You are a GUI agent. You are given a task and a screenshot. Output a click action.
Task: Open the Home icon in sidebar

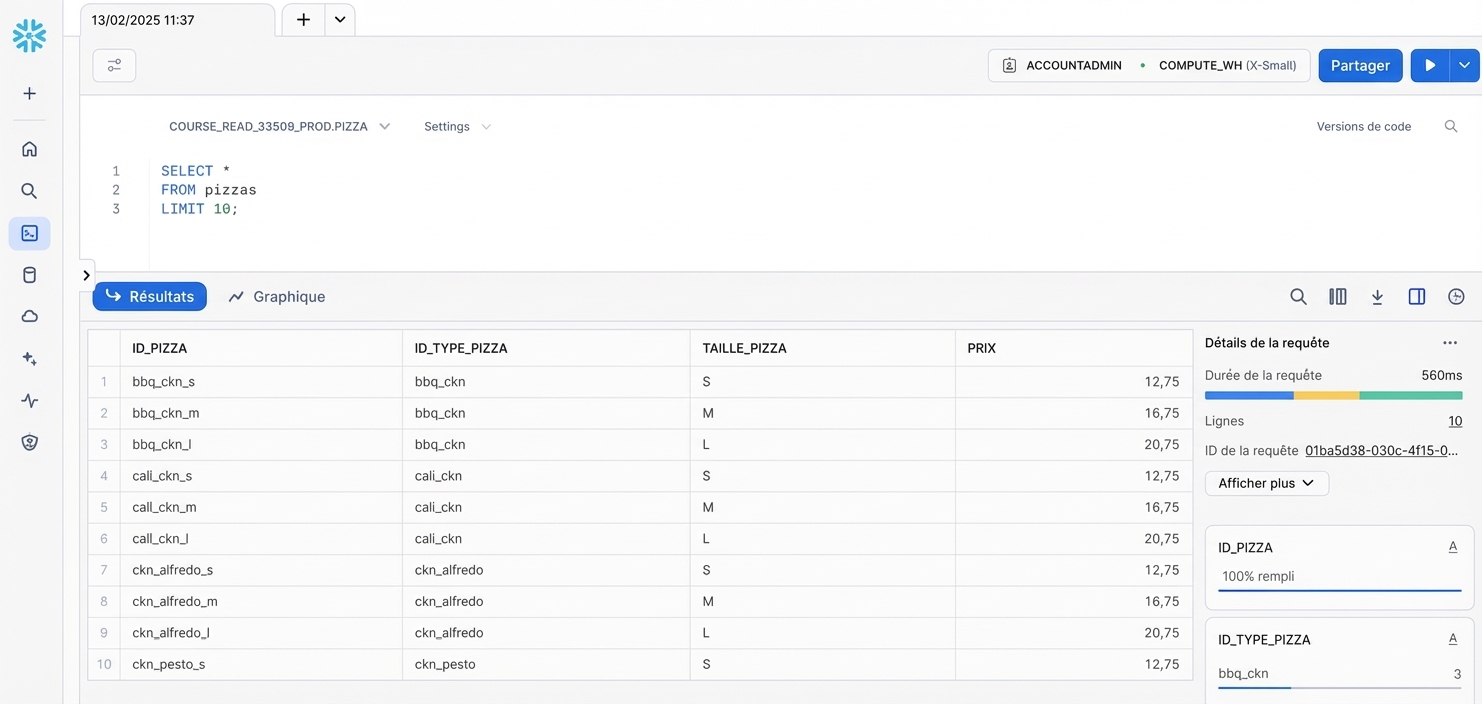point(29,149)
